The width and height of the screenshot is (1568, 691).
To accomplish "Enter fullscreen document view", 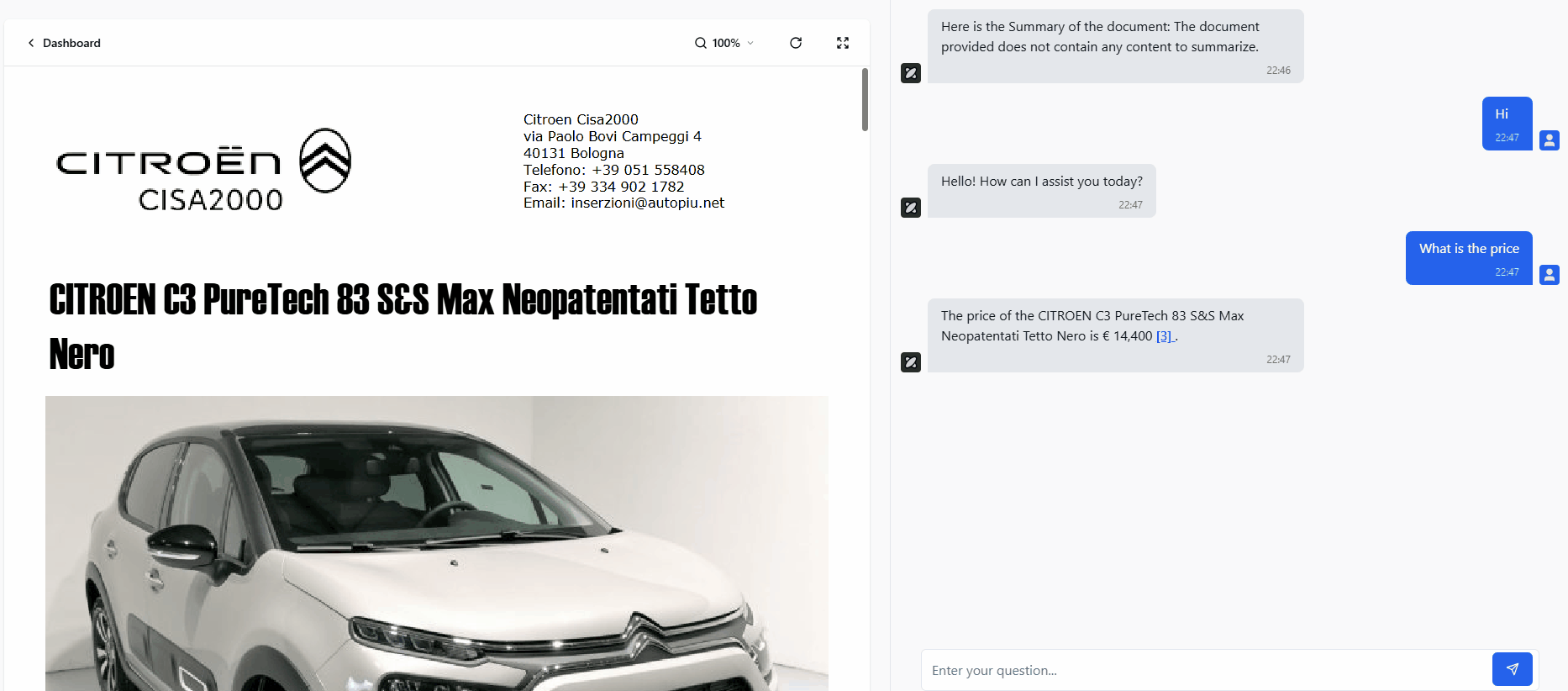I will (x=843, y=43).
